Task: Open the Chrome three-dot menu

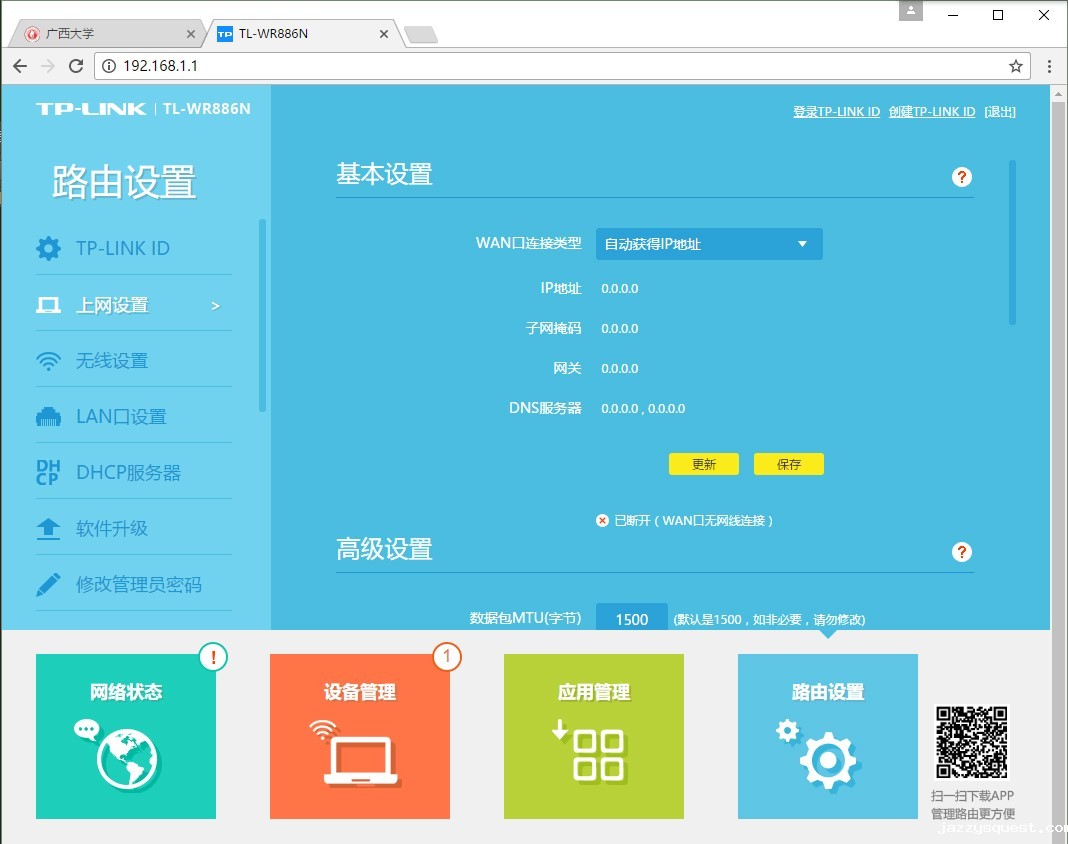Action: click(x=1049, y=66)
